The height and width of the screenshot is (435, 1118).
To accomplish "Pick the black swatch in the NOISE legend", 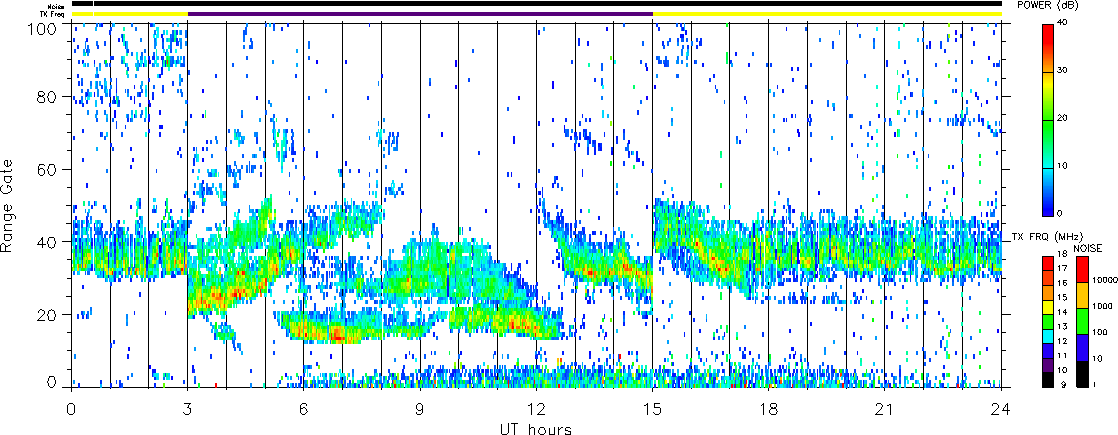I will (x=1082, y=374).
